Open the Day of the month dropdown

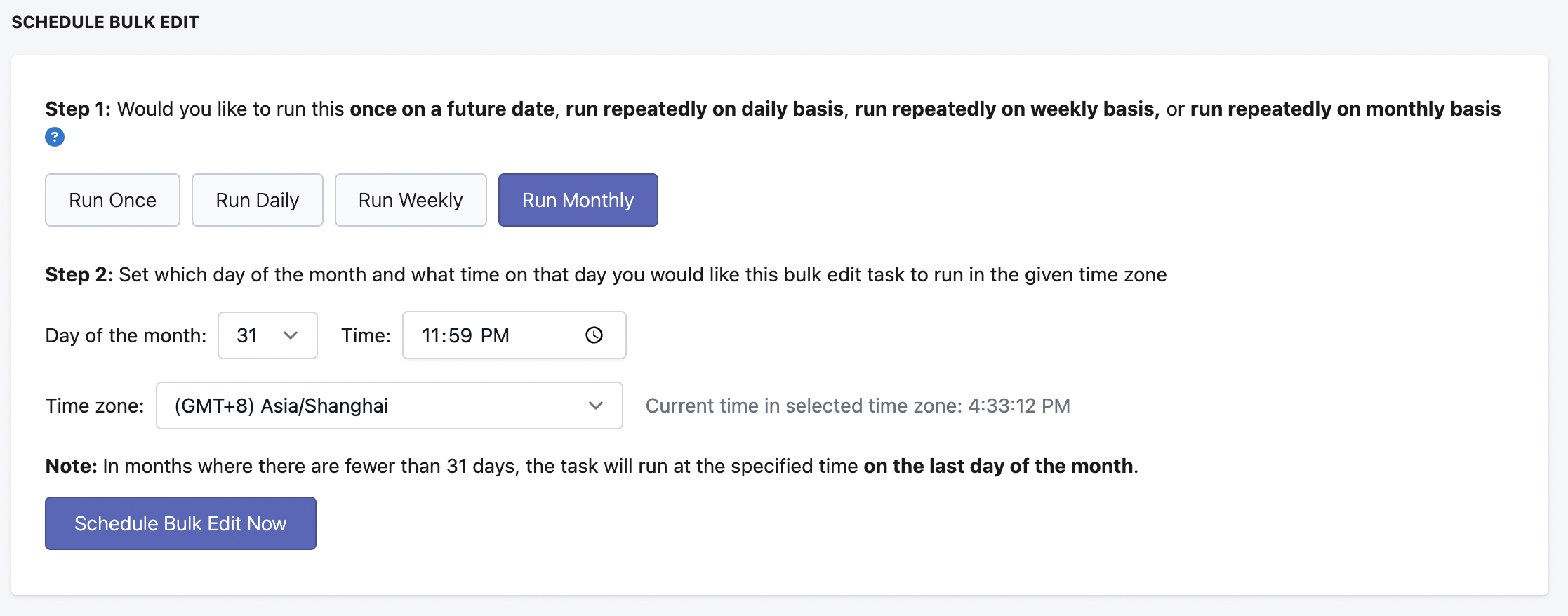click(x=267, y=335)
